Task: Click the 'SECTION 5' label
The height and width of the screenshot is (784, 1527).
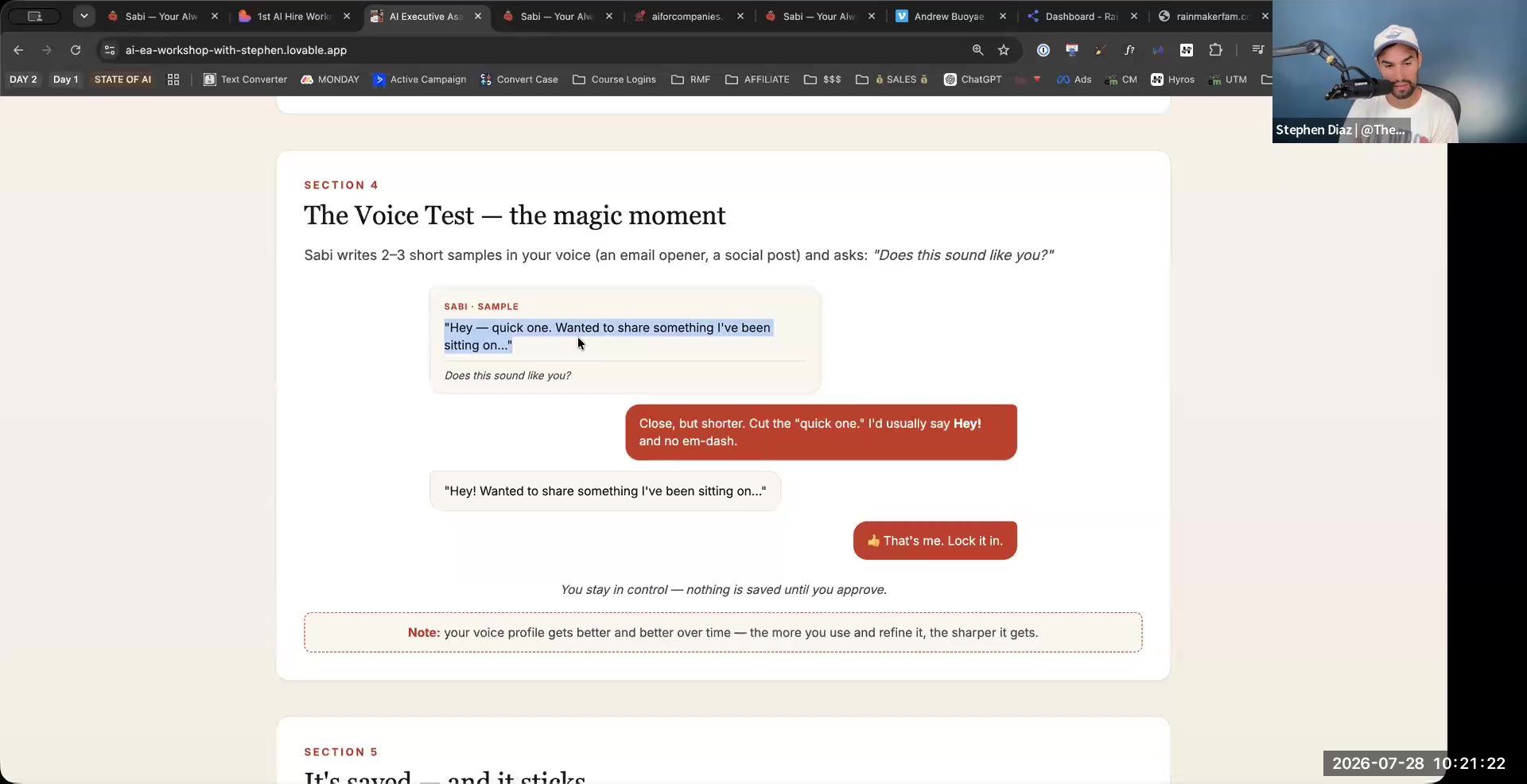Action: coord(341,752)
